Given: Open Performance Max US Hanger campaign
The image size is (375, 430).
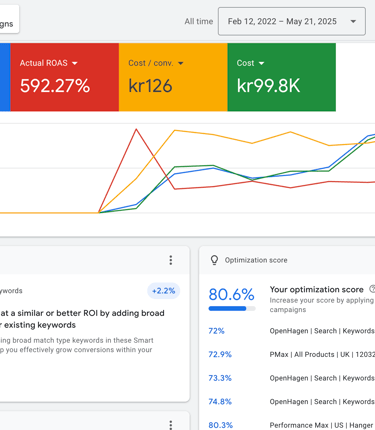Looking at the screenshot, I should click(321, 425).
